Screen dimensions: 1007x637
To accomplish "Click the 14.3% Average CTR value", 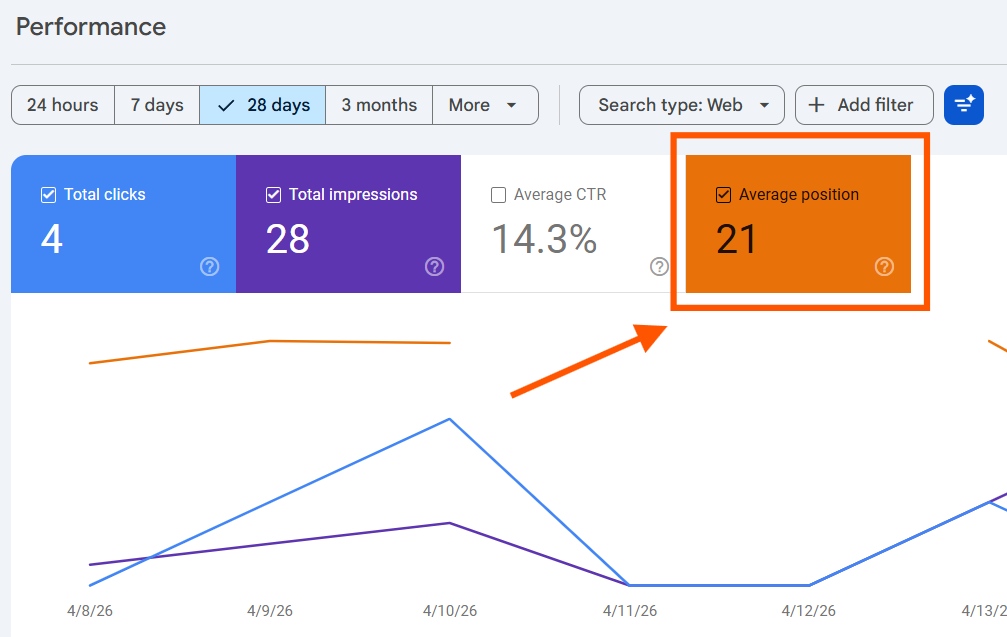I will [544, 239].
